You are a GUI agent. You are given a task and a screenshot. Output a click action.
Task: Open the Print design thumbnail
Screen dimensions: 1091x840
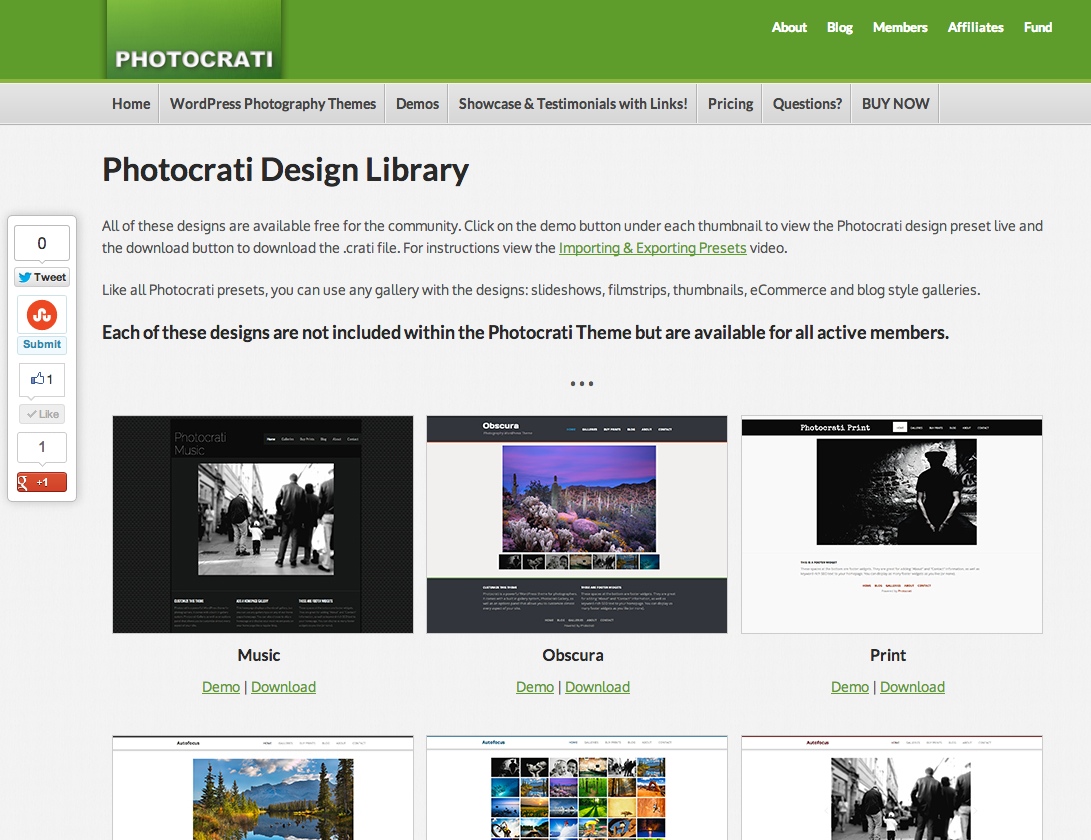pyautogui.click(x=892, y=525)
